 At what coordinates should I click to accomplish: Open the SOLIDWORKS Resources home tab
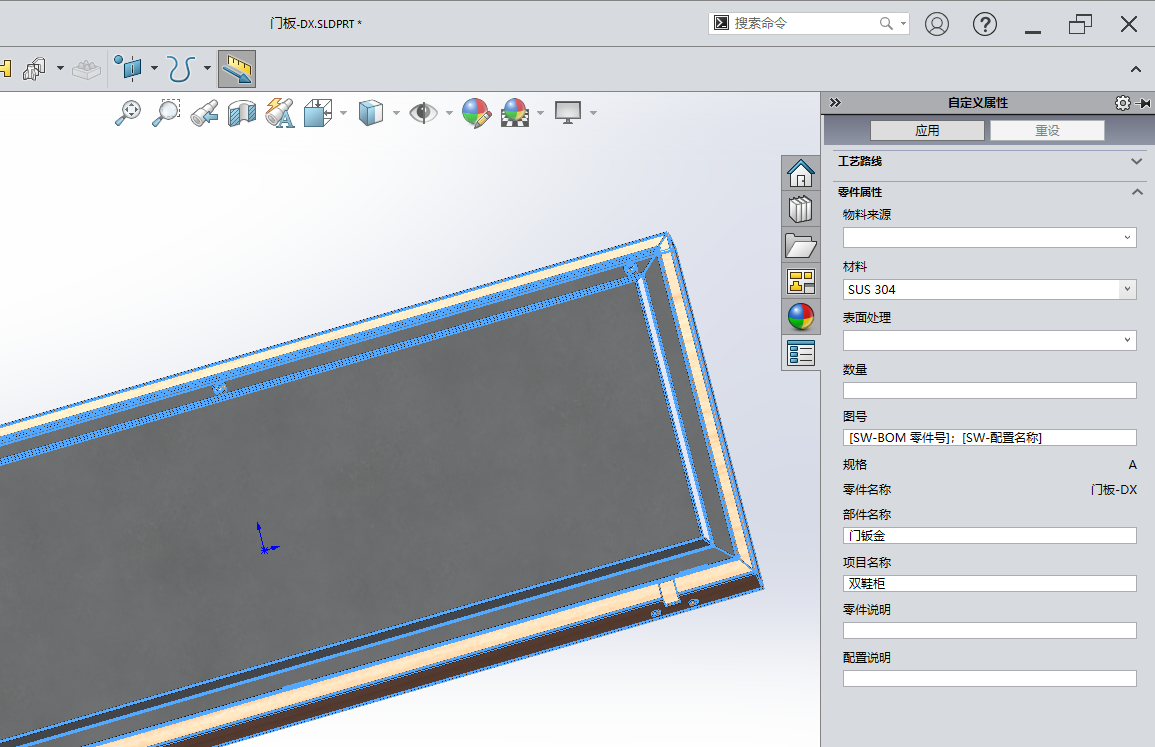coord(801,174)
